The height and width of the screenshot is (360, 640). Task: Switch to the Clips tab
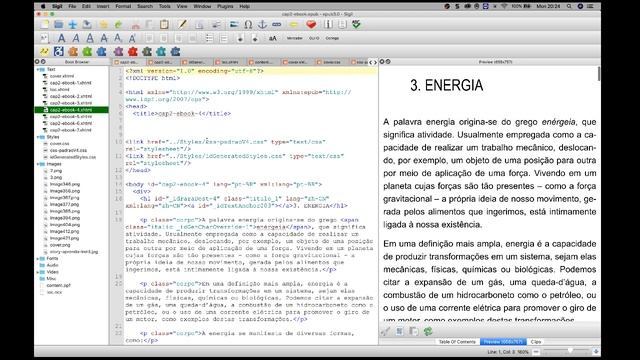[536, 342]
